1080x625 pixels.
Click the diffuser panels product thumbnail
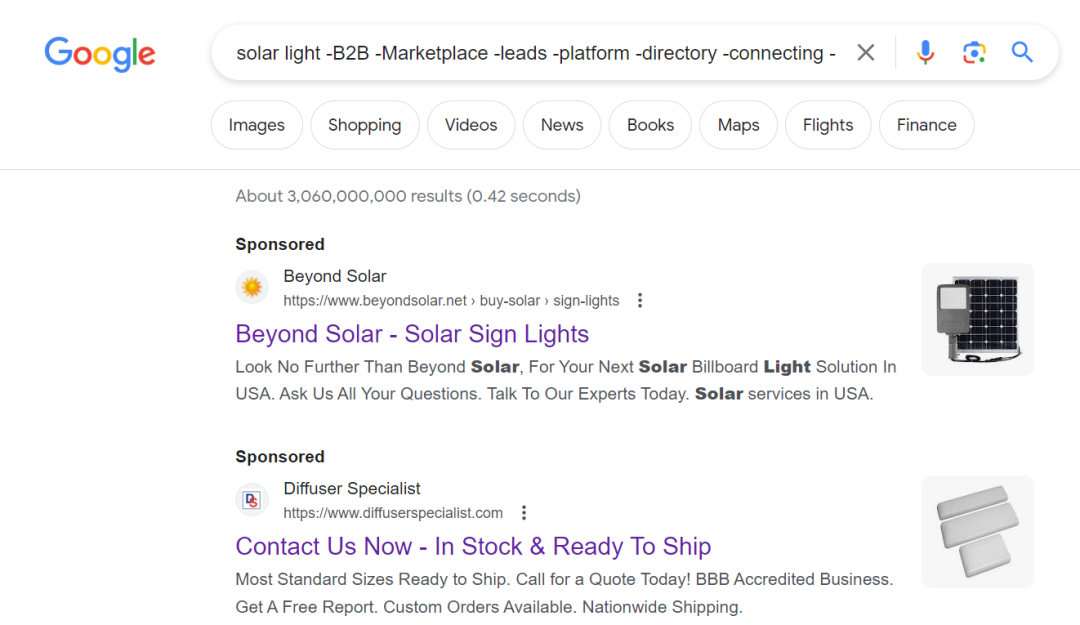(x=977, y=531)
